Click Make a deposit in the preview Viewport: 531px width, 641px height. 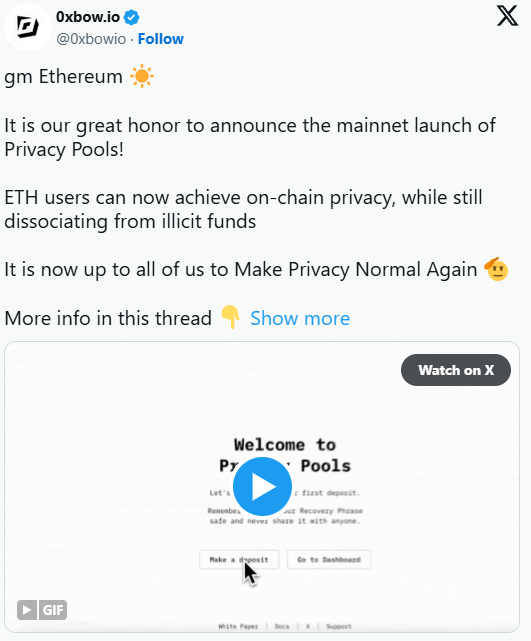239,559
